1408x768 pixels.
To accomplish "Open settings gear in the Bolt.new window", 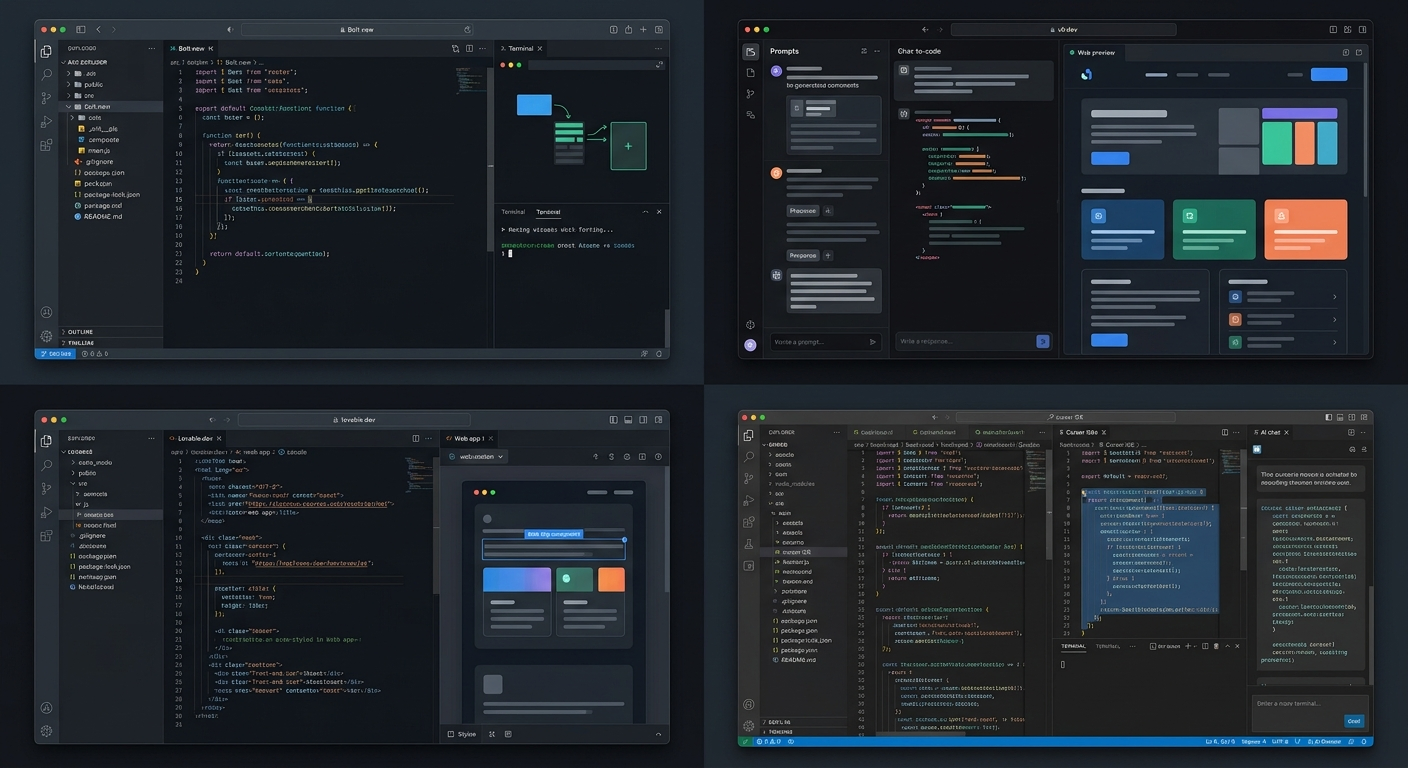I will pos(46,336).
